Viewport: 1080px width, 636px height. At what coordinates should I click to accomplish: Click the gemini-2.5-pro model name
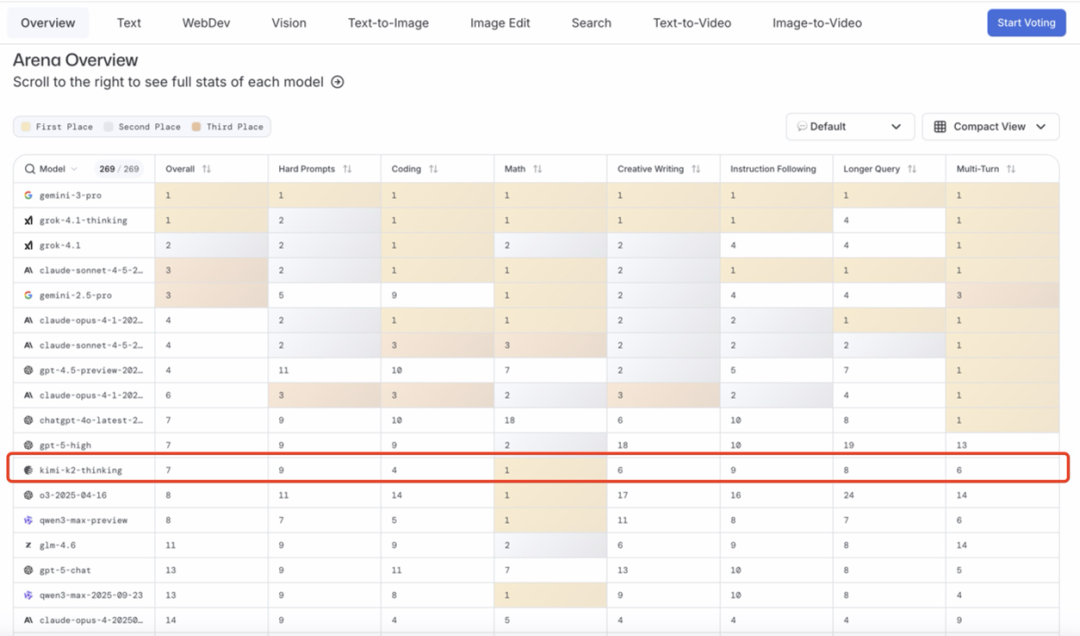pos(75,295)
